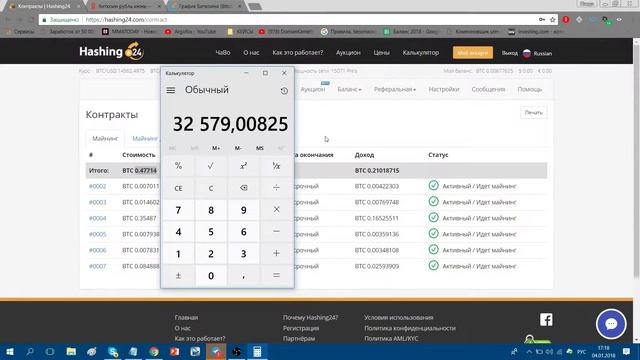Click the reciprocal 1/x key

[276, 166]
